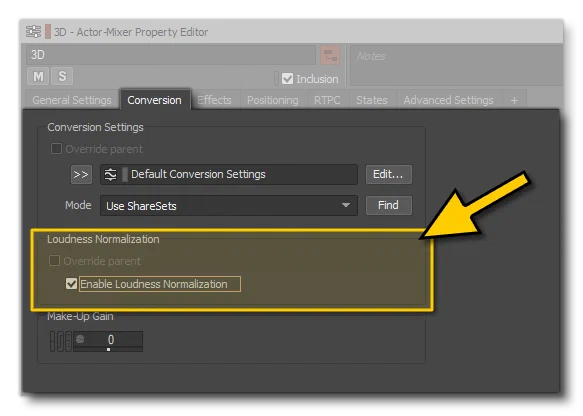
Task: Edit the 3D object name field
Action: [171, 55]
